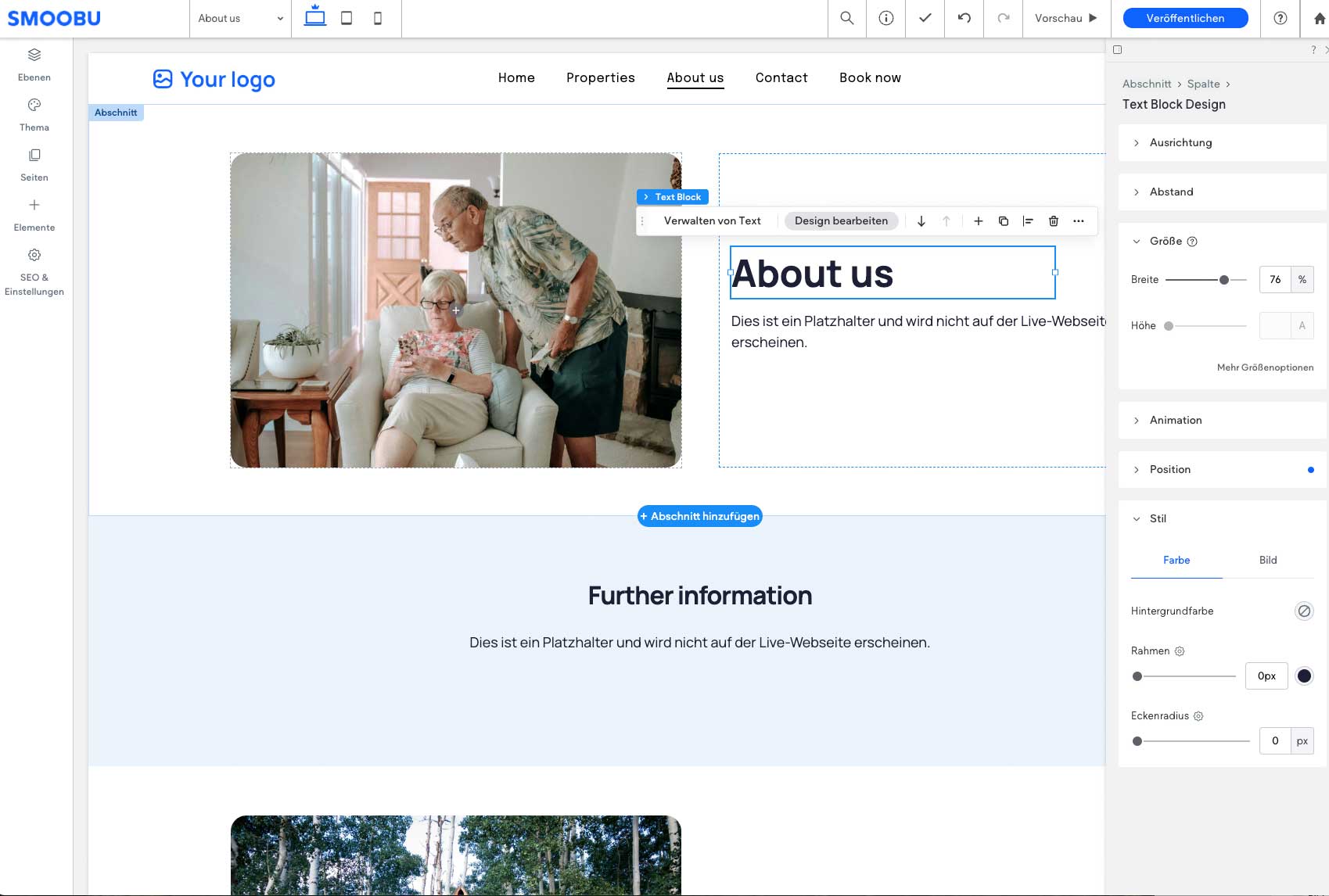The image size is (1329, 896).
Task: Click the undo icon in top toolbar
Action: click(x=964, y=18)
